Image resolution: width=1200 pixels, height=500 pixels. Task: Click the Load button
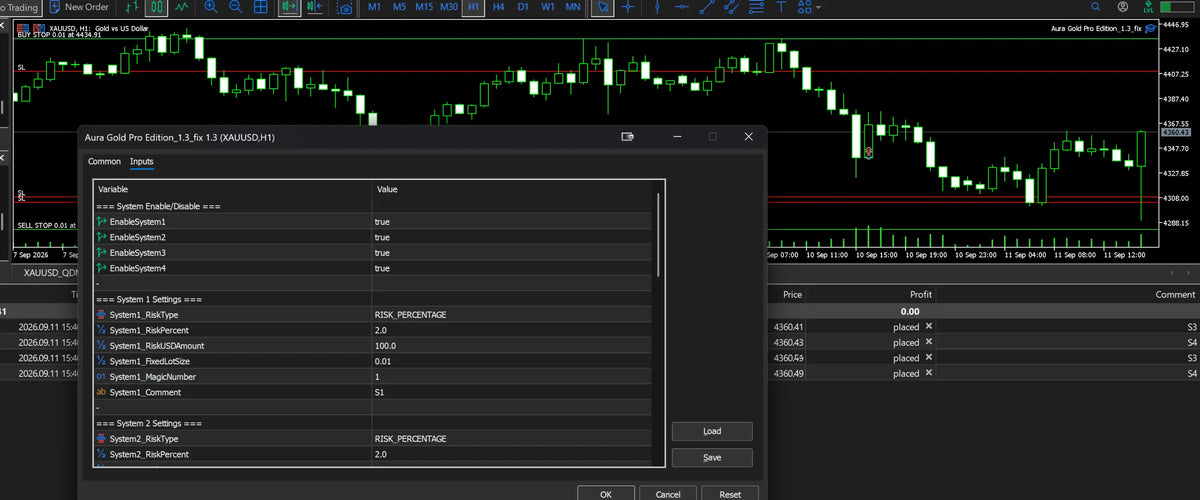click(712, 431)
